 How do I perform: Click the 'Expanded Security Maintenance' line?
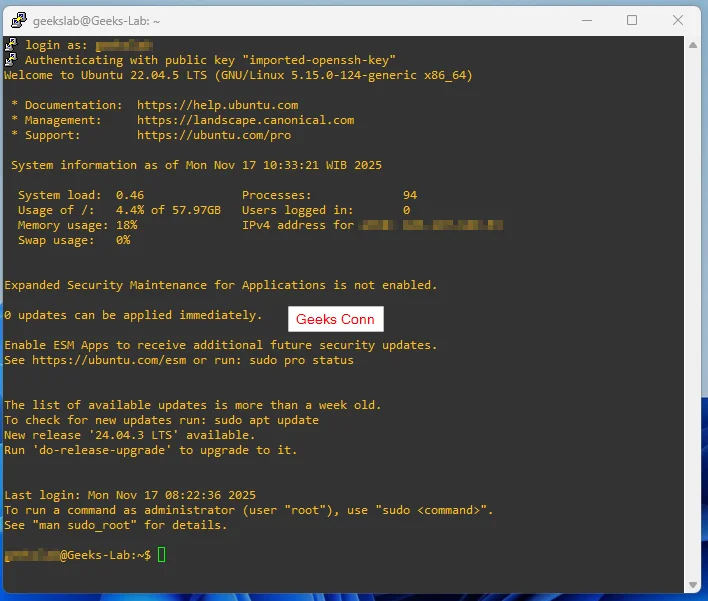221,285
